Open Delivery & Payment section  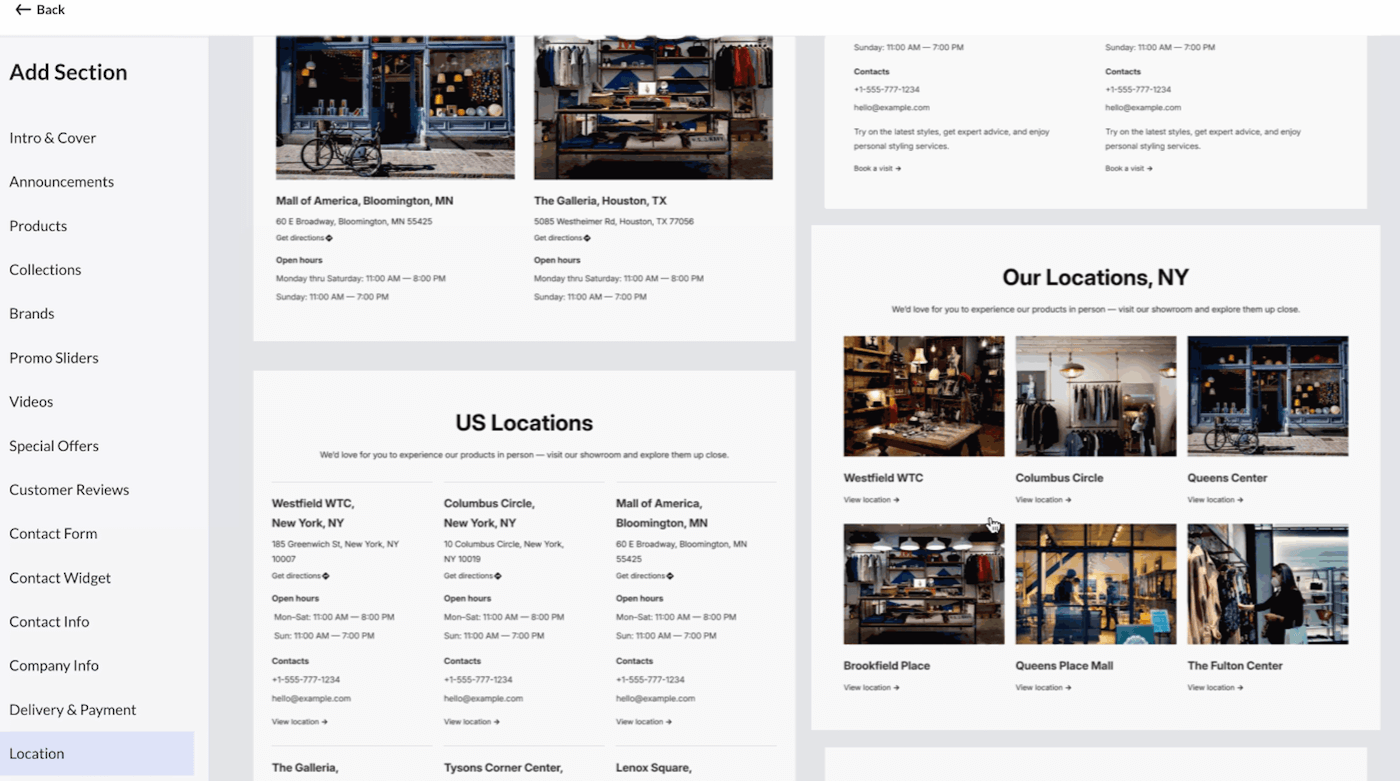click(72, 709)
